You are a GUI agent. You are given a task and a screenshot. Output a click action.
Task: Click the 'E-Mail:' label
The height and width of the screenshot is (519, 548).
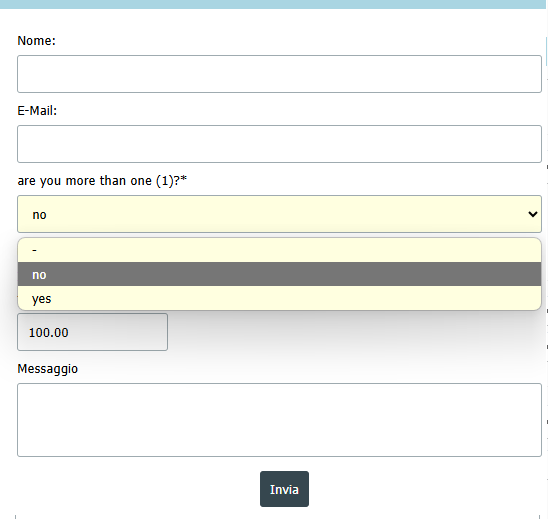click(37, 111)
